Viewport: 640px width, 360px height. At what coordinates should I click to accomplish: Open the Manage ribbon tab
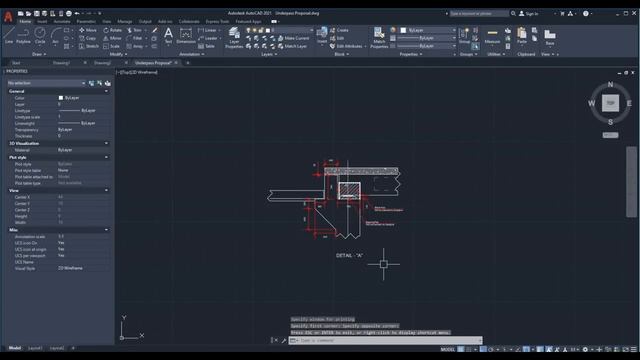pyautogui.click(x=124, y=21)
